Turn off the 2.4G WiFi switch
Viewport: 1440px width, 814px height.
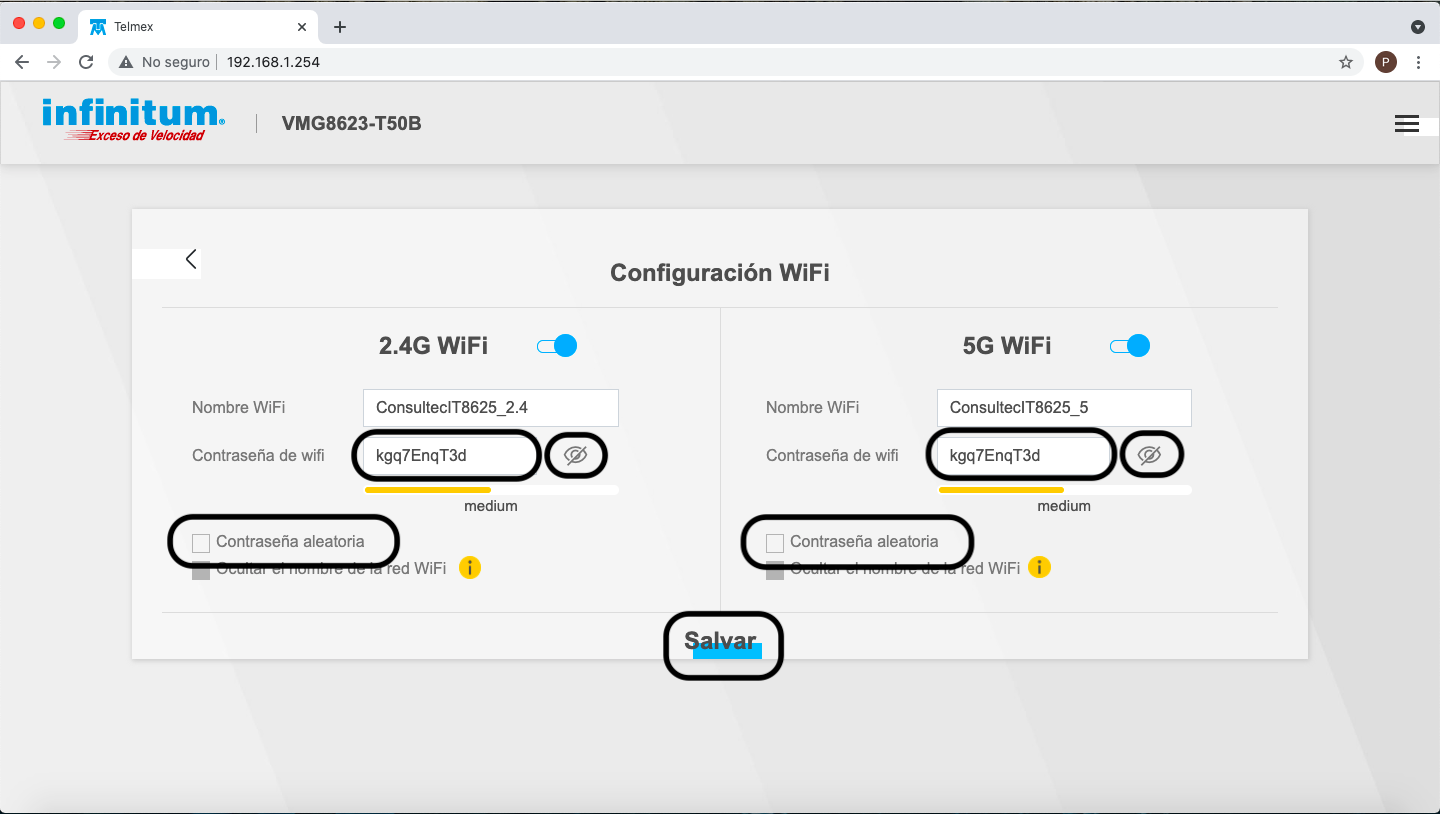click(557, 346)
